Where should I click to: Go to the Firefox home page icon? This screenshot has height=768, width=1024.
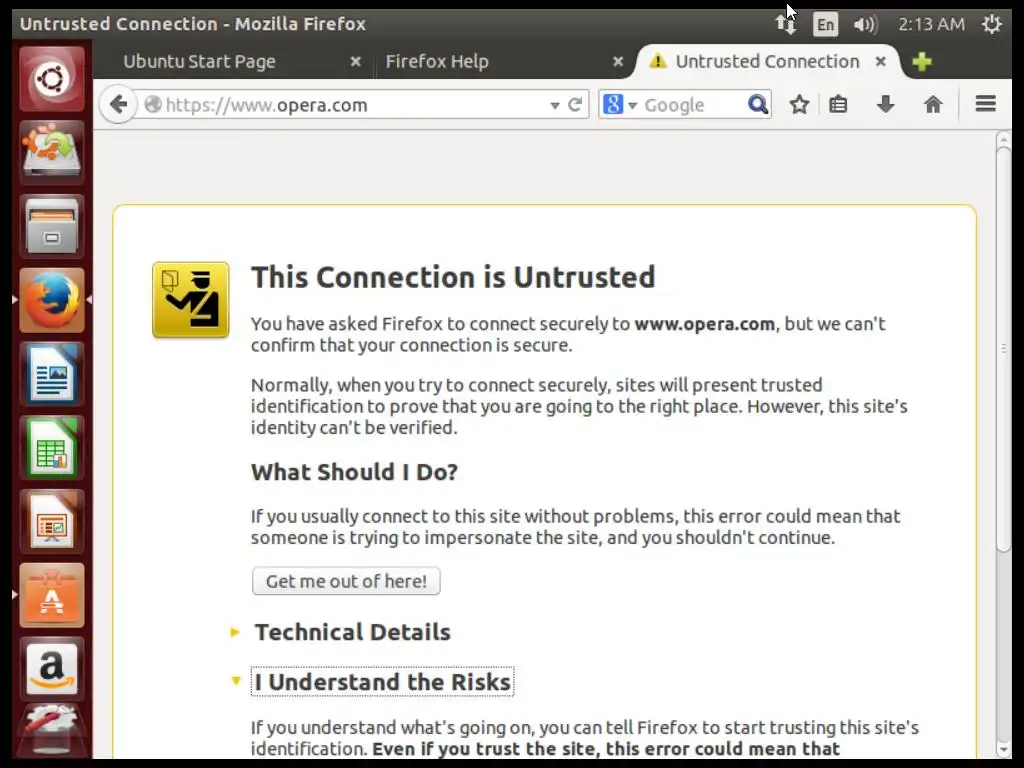[933, 104]
